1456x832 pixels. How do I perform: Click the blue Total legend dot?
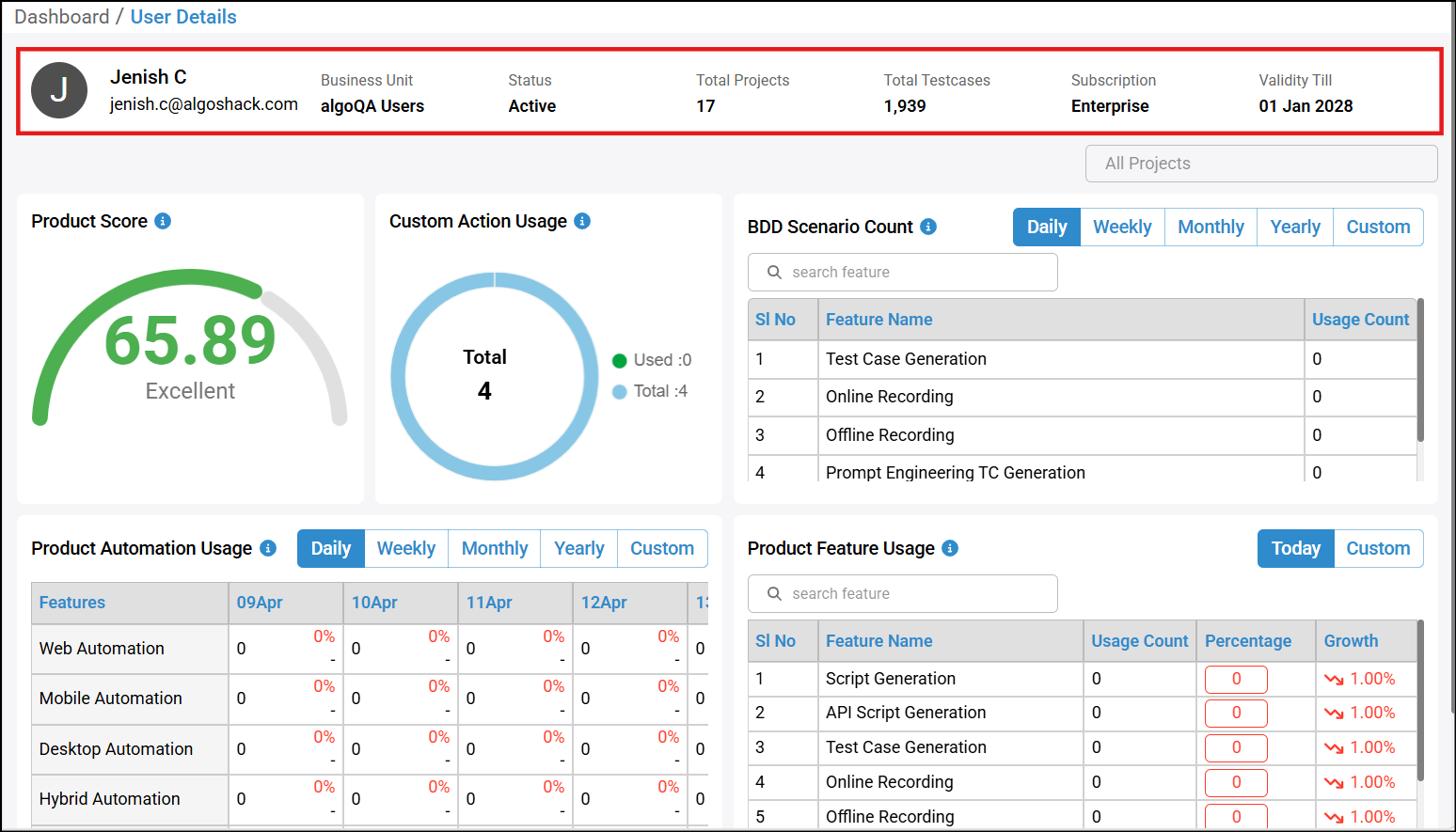[620, 392]
